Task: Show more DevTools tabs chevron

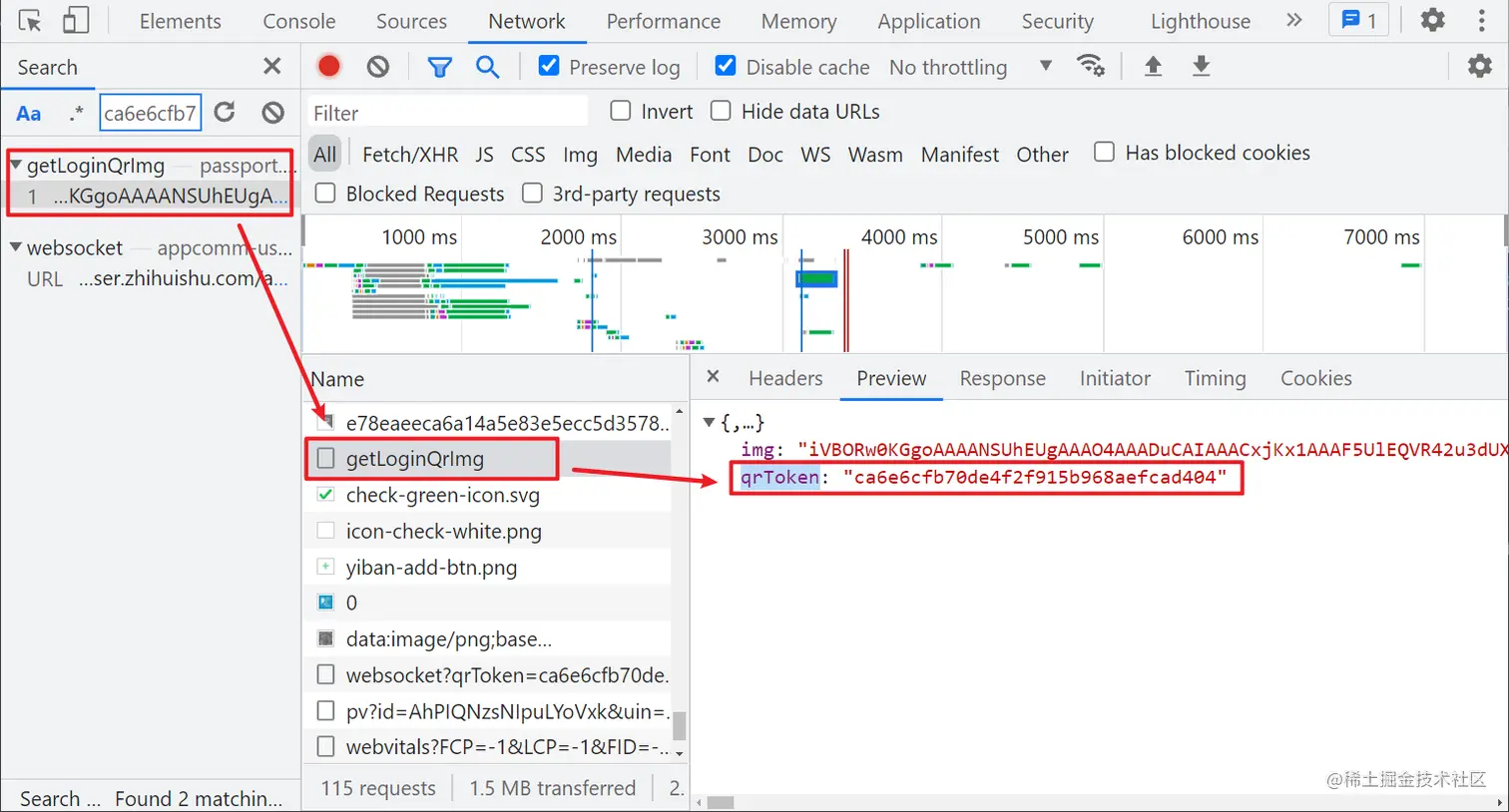Action: [x=1294, y=21]
